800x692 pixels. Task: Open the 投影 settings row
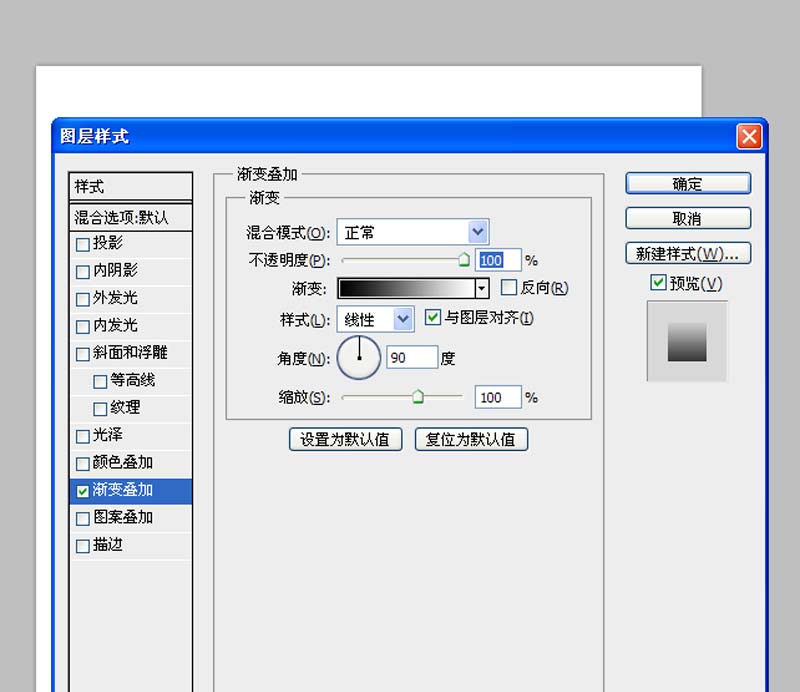[x=131, y=244]
